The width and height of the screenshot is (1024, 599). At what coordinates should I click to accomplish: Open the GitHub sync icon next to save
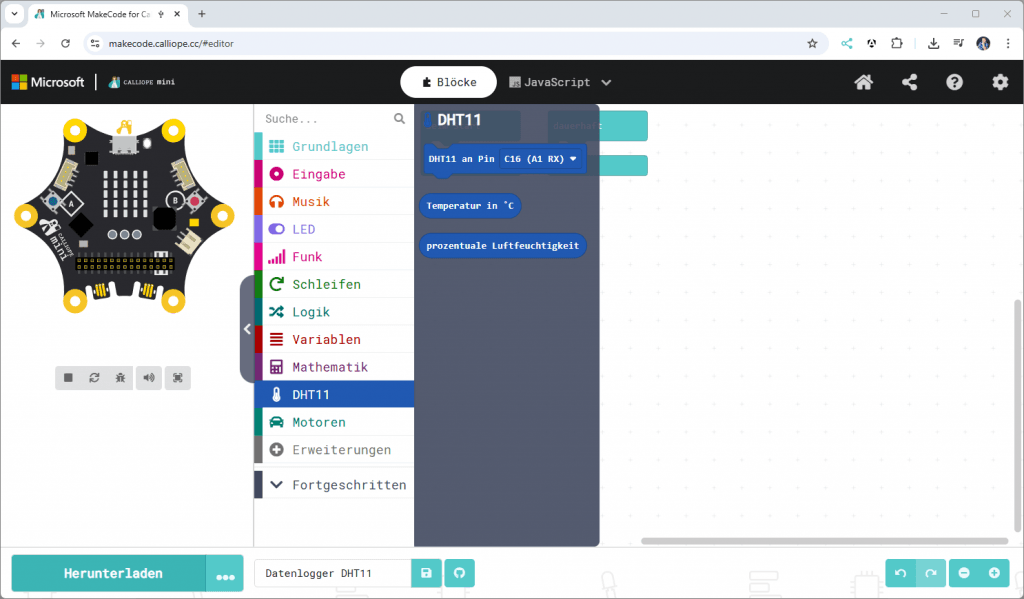pyautogui.click(x=459, y=573)
